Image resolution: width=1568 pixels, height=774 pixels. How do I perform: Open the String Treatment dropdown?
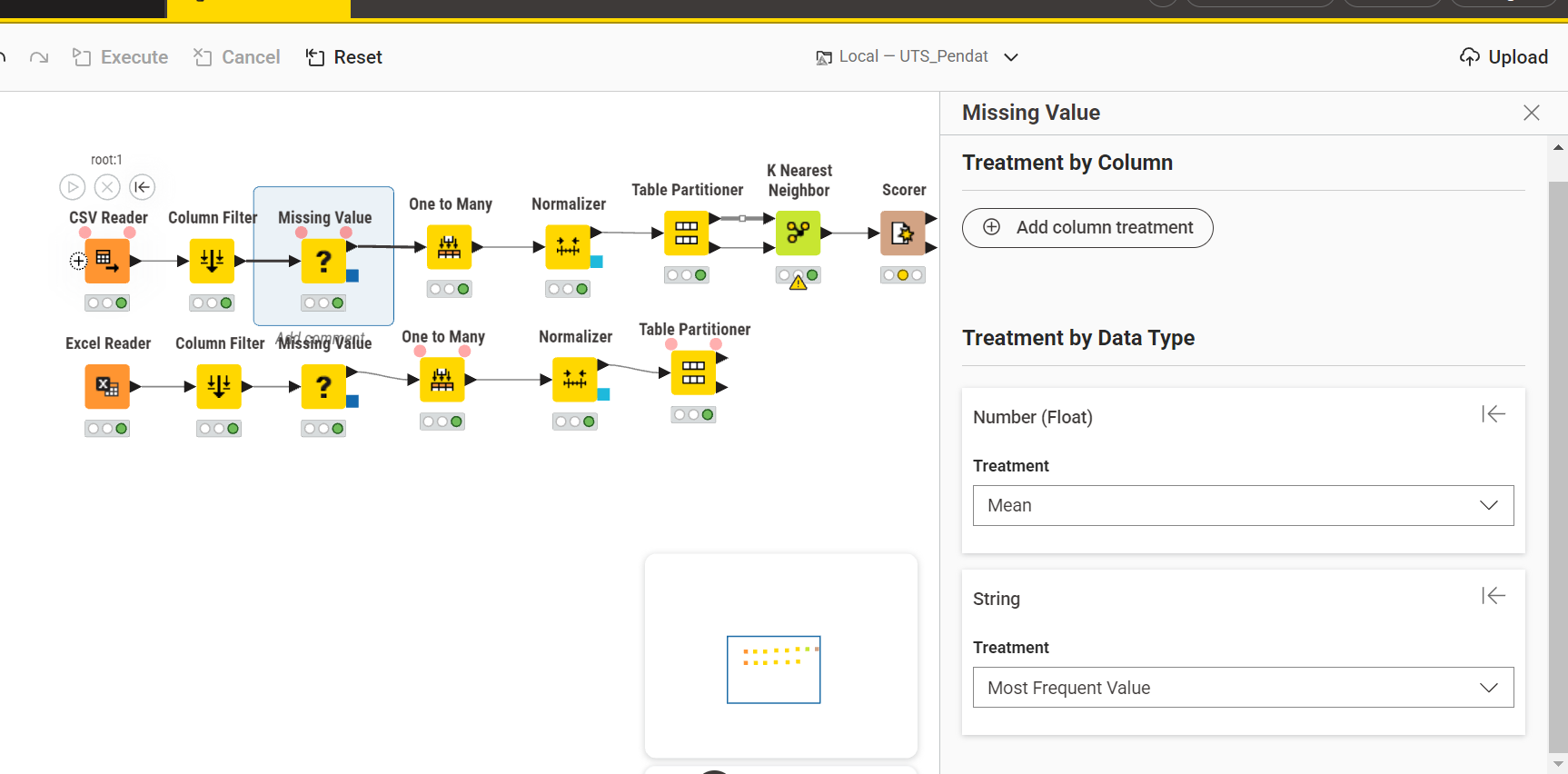[x=1243, y=688]
